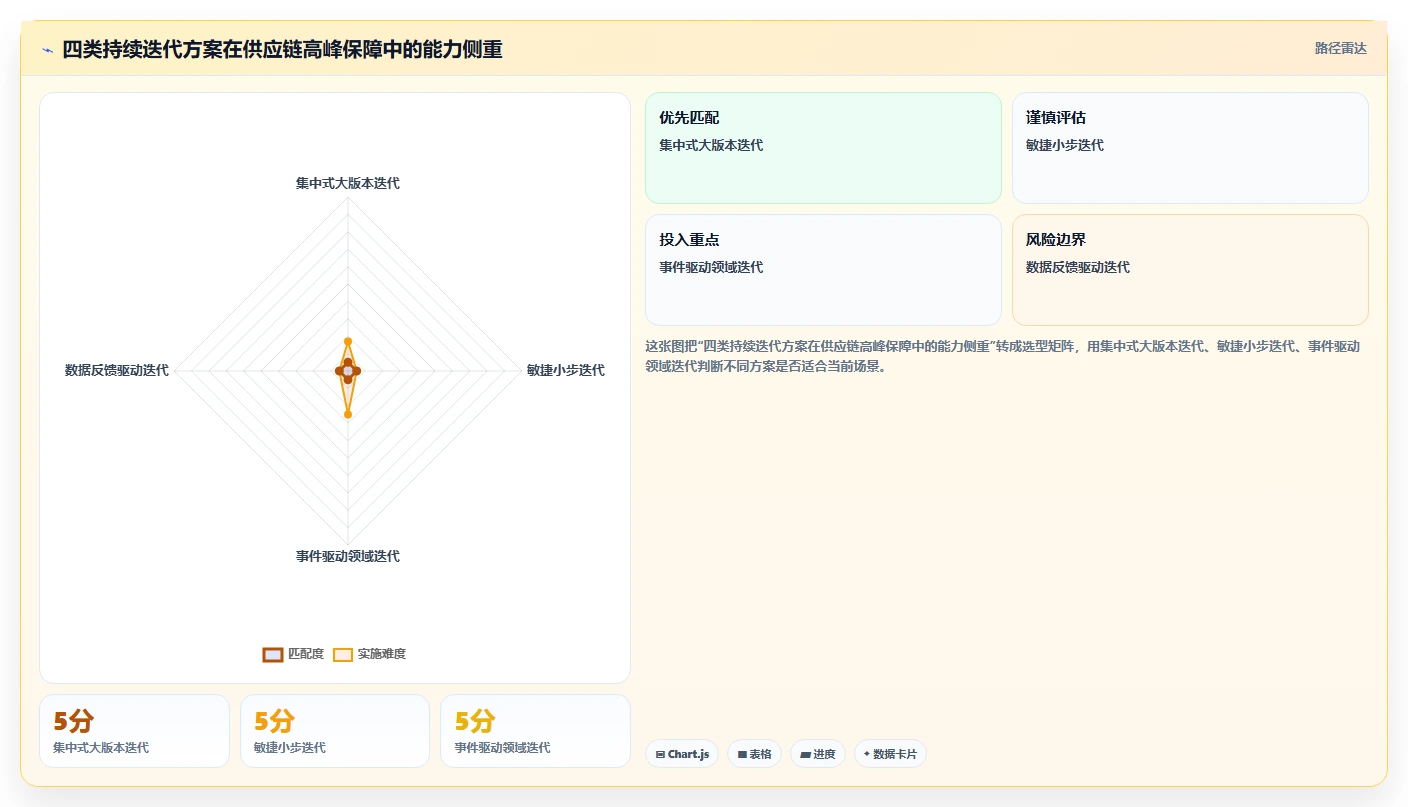Click the topmost orange data point on radar
This screenshot has width=1408, height=807.
pos(348,342)
